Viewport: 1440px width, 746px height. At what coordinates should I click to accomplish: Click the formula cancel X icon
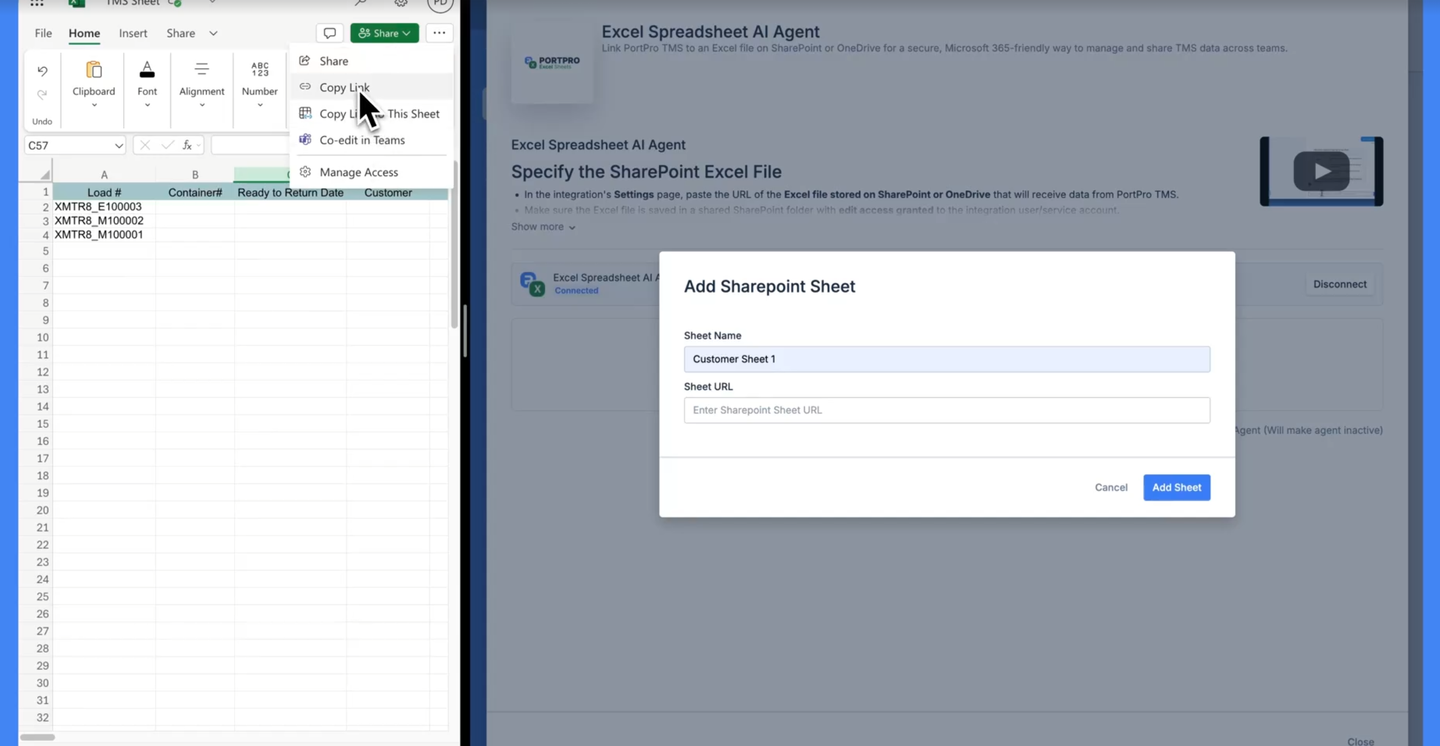pyautogui.click(x=145, y=146)
